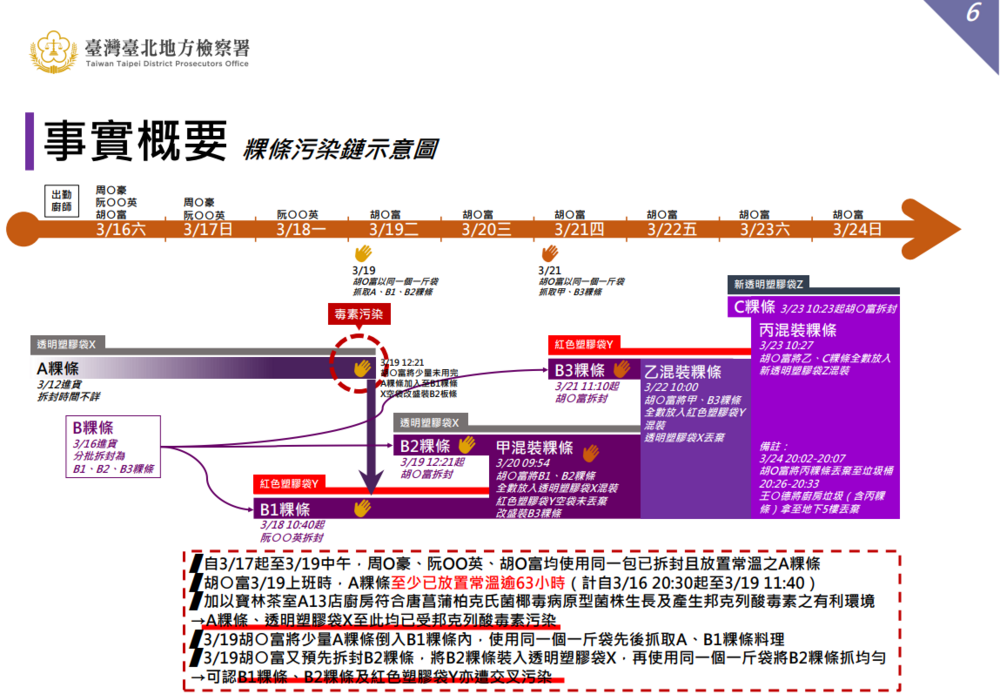This screenshot has width=1000, height=694.
Task: Click the yellow hand icon above the 3/19 note
Action: 363,254
